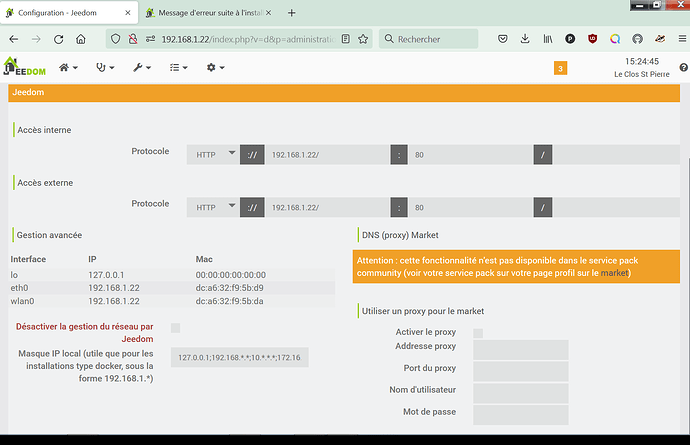Open the stethoscope Analysis menu
Image resolution: width=690 pixels, height=445 pixels.
pos(105,67)
